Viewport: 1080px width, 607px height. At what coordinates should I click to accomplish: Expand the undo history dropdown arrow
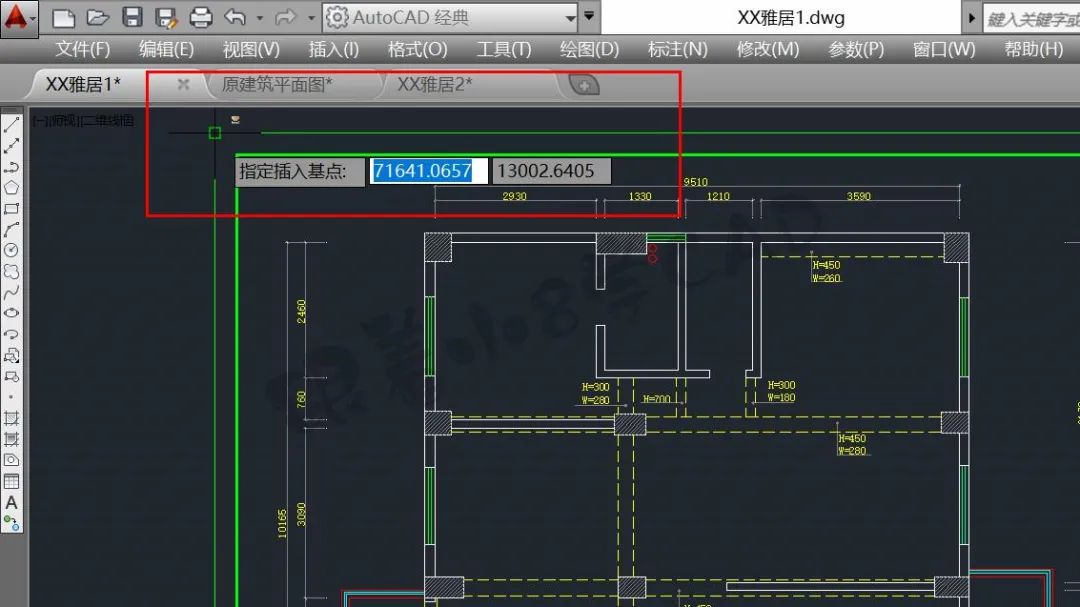click(260, 18)
